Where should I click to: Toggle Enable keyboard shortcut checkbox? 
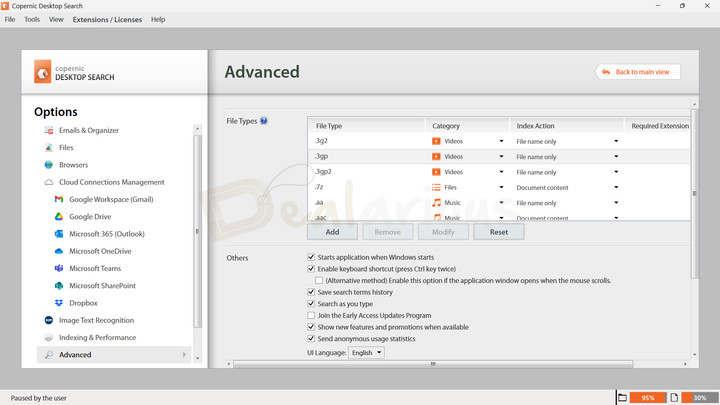click(x=311, y=269)
